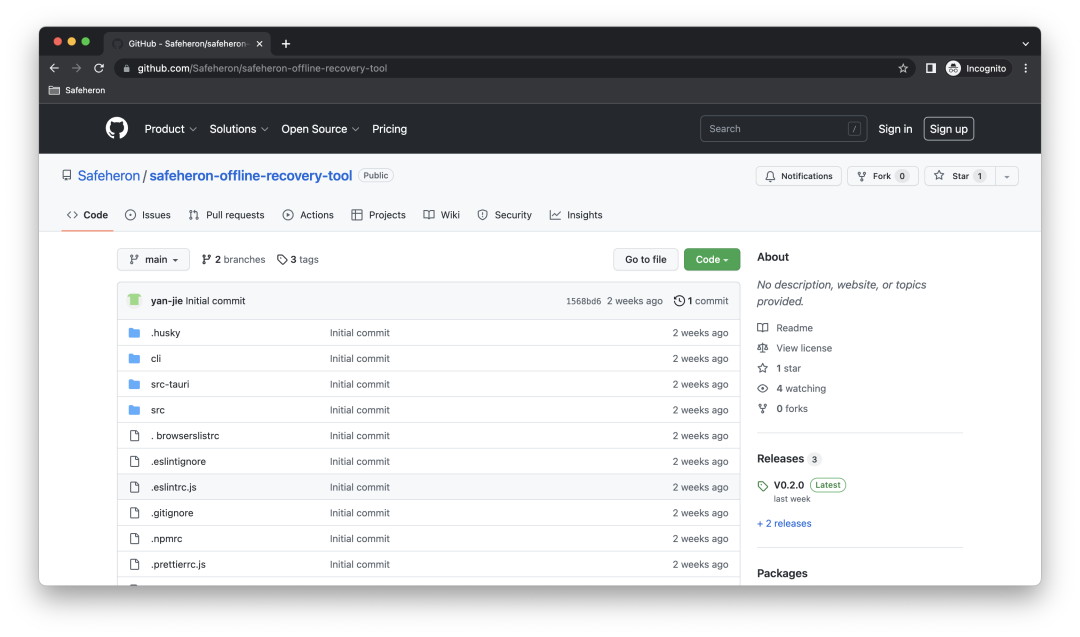Viewport: 1080px width, 637px height.
Task: Click the Releases heading link
Action: pyautogui.click(x=780, y=459)
